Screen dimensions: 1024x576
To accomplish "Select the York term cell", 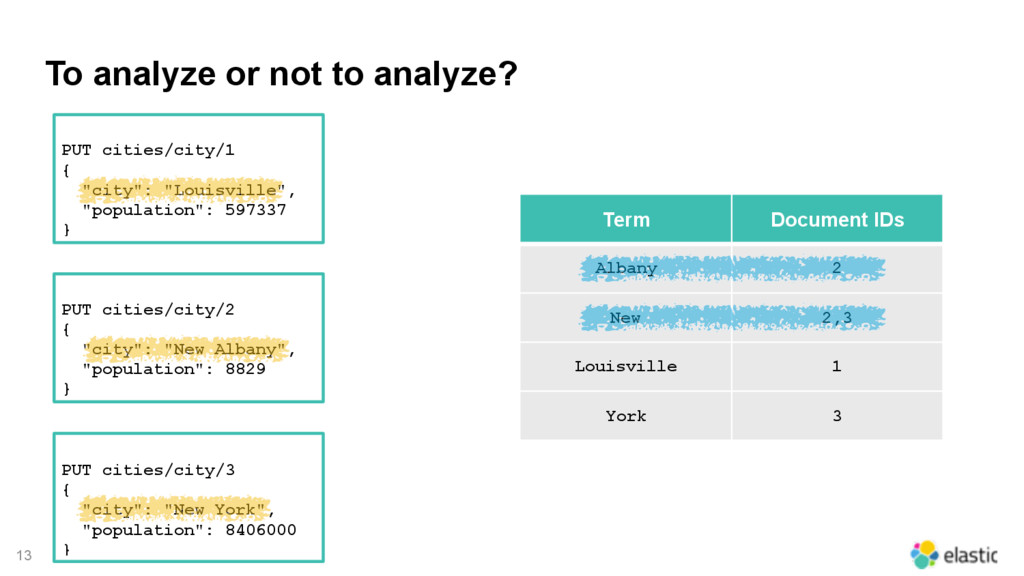I will tap(626, 416).
